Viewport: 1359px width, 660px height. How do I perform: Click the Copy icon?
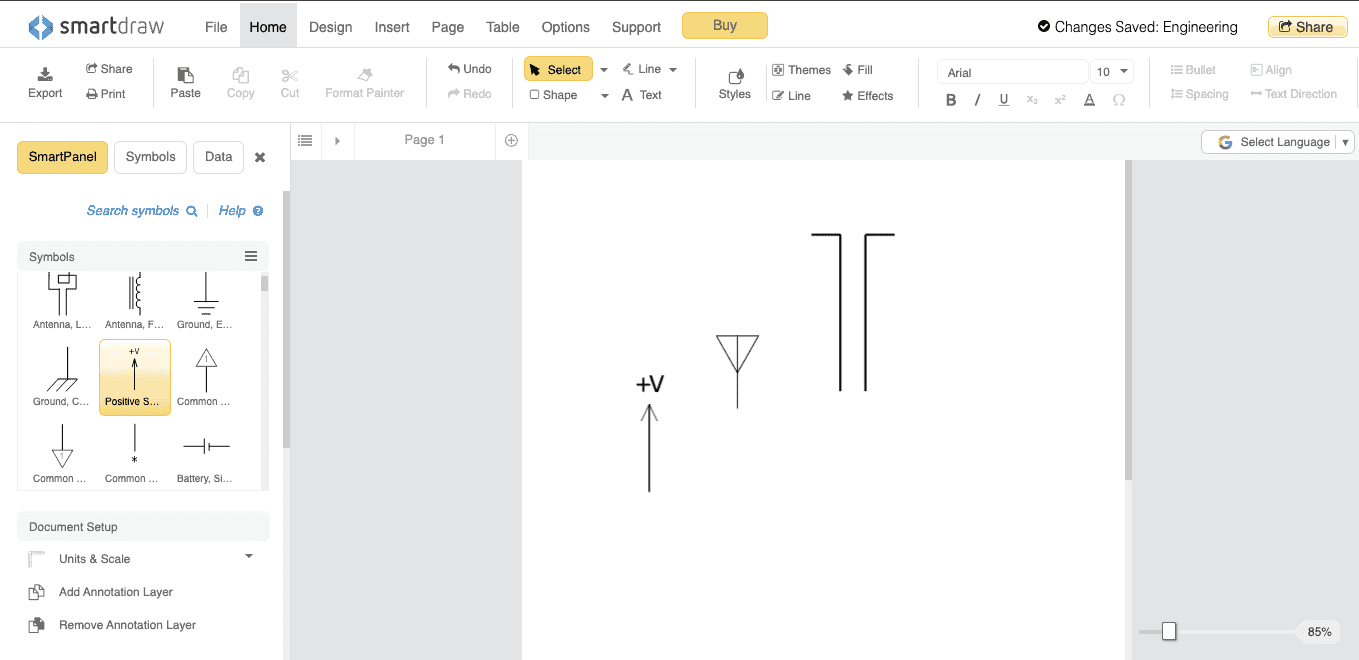click(x=240, y=75)
